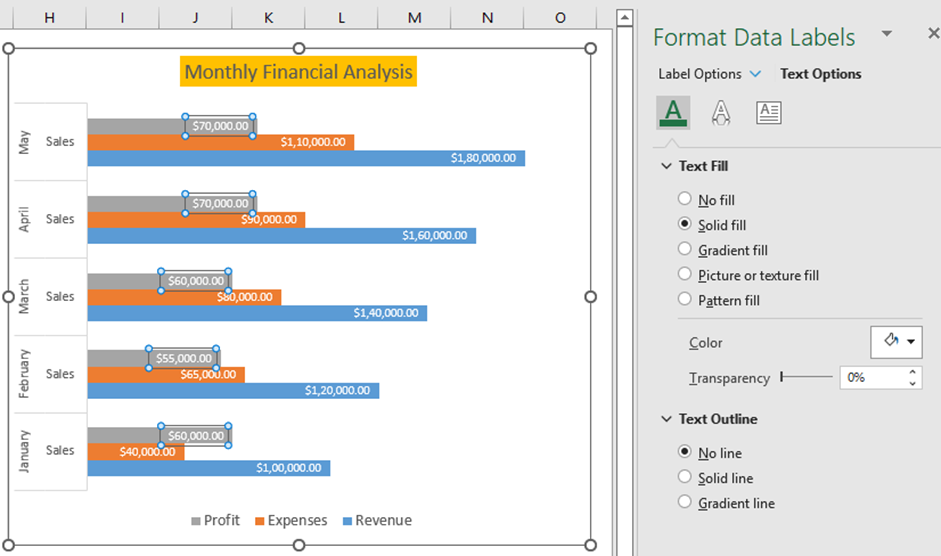Open the fill Color picker dropdown

896,342
